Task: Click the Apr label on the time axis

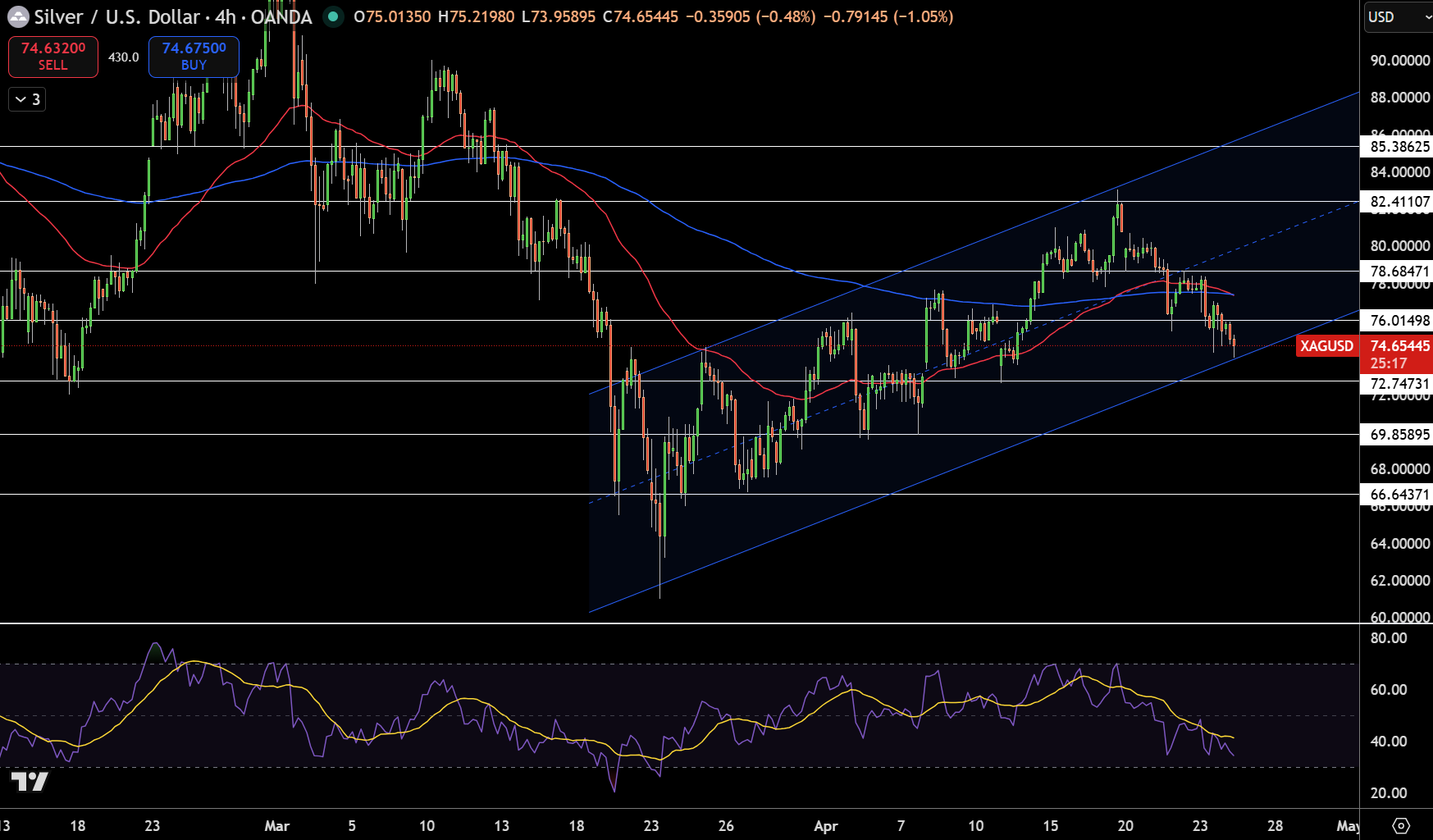Action: (826, 827)
